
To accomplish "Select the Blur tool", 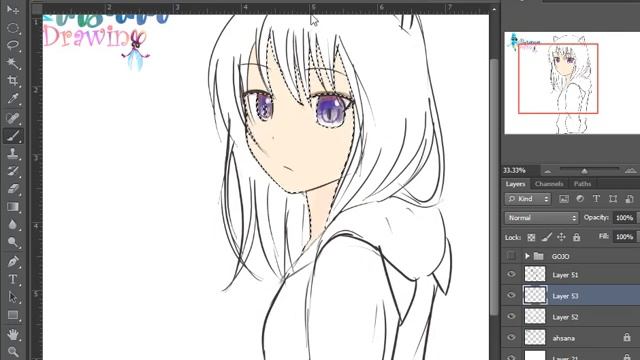I will click(x=13, y=224).
